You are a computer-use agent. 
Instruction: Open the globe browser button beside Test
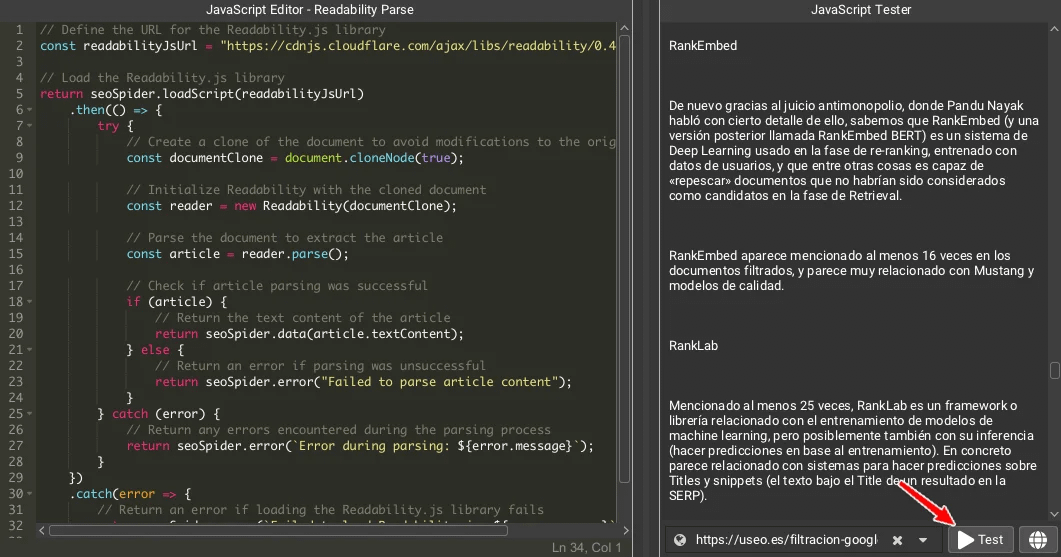click(1038, 539)
